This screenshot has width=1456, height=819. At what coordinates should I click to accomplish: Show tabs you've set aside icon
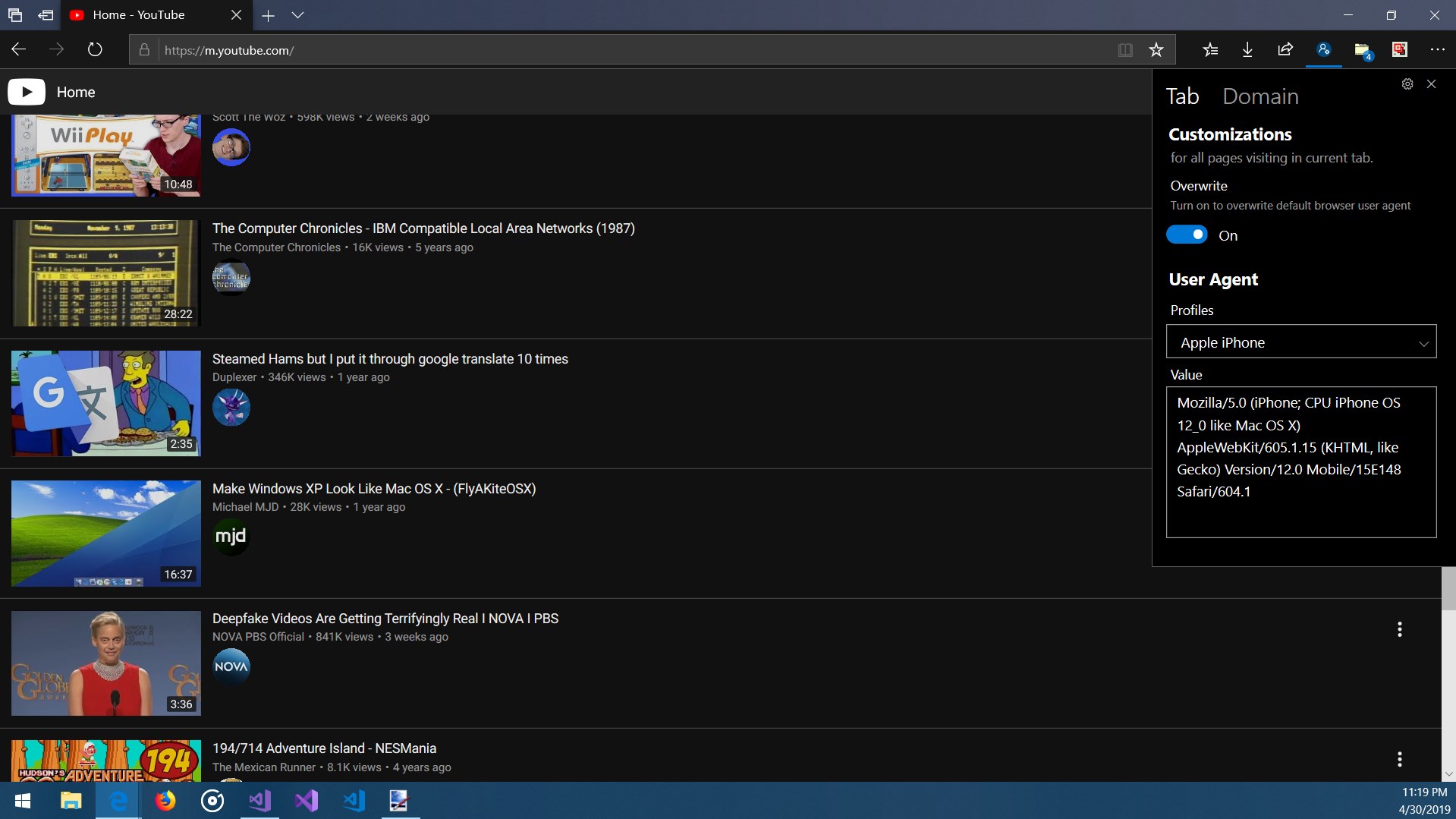pyautogui.click(x=14, y=15)
